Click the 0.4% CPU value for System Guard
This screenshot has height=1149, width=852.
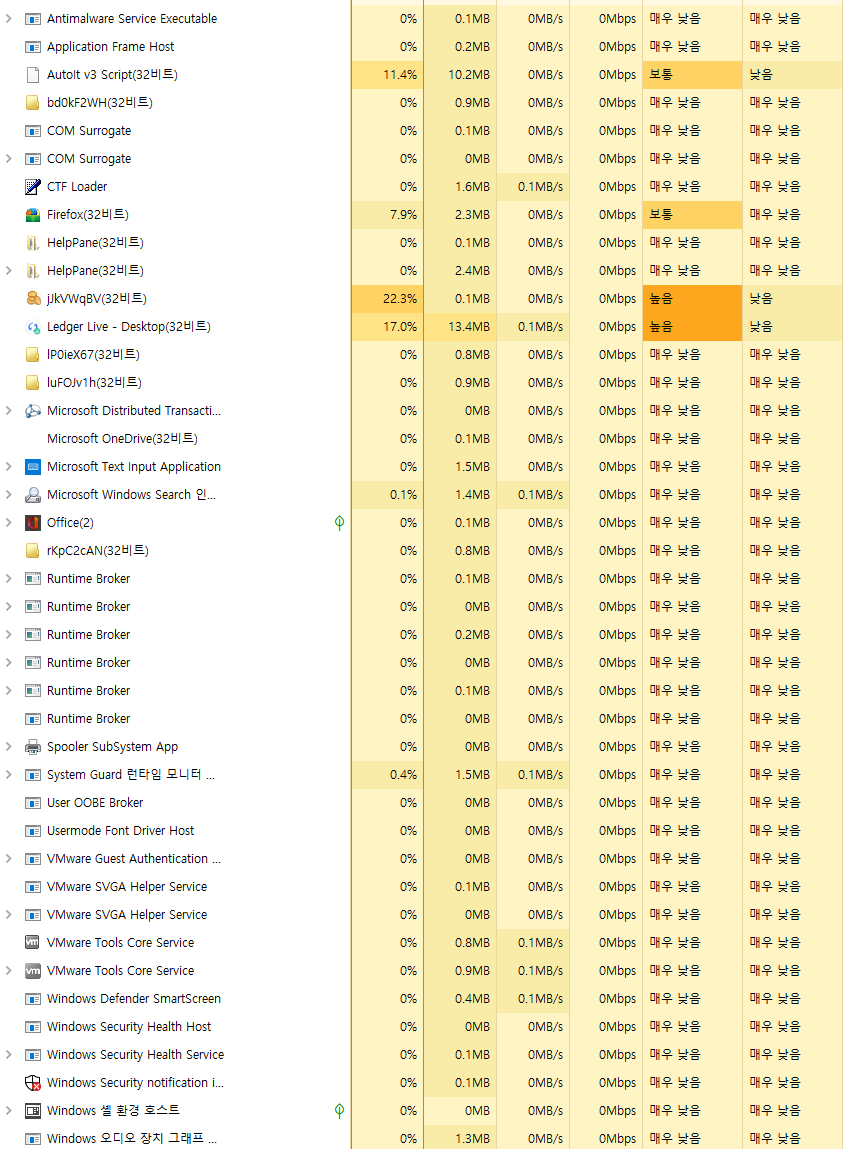tap(404, 775)
